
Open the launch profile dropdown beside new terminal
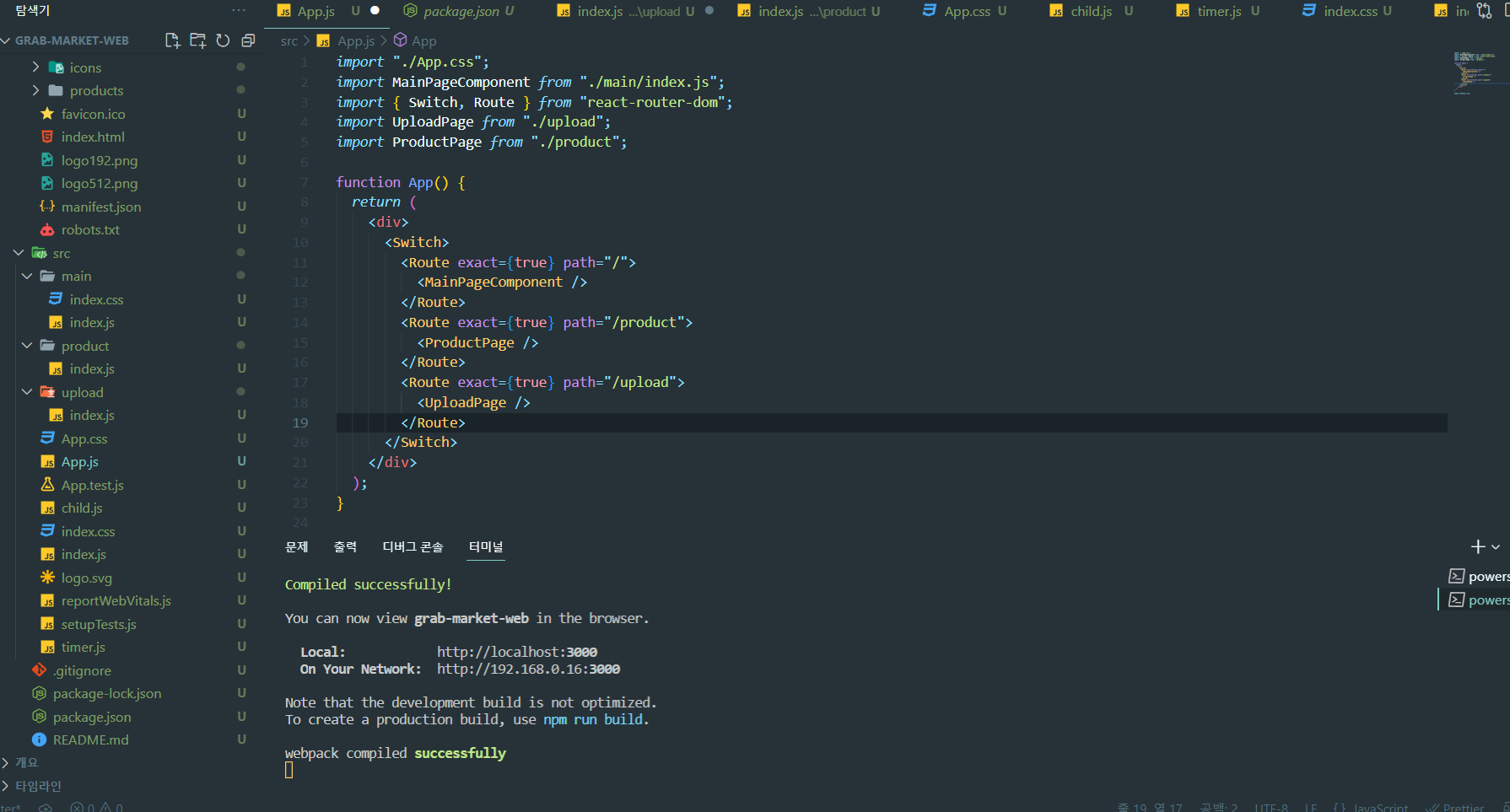point(1496,547)
